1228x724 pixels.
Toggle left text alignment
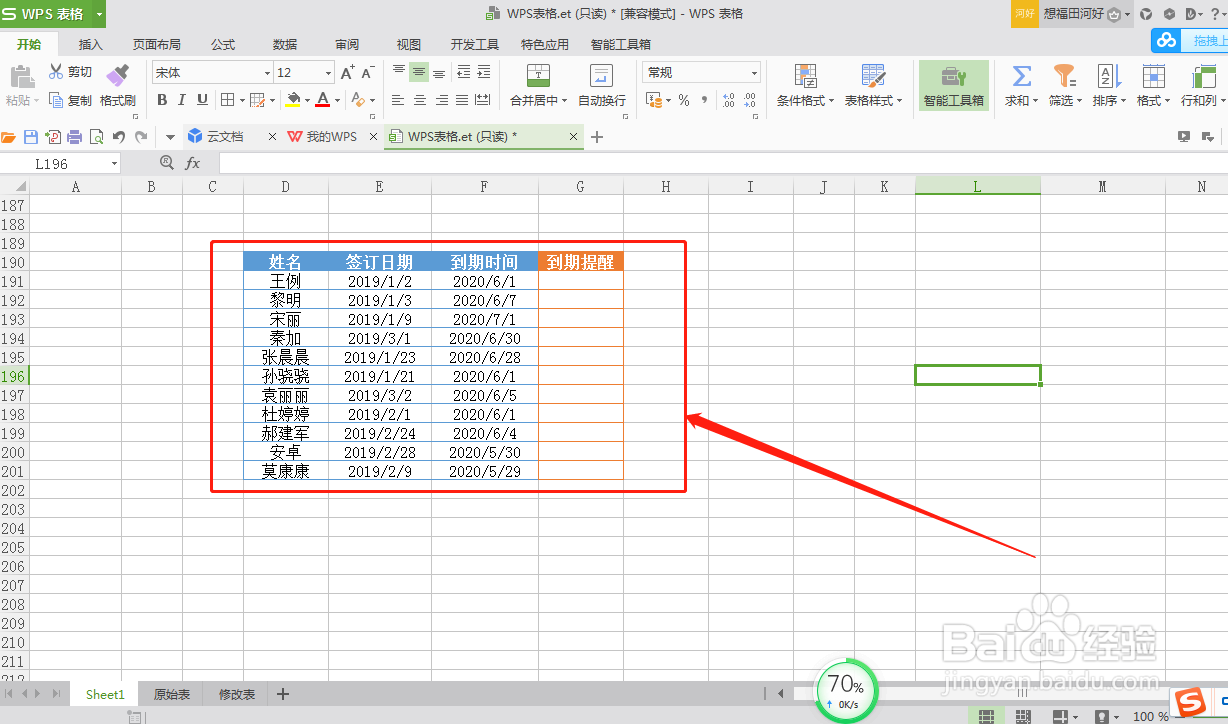pos(398,100)
